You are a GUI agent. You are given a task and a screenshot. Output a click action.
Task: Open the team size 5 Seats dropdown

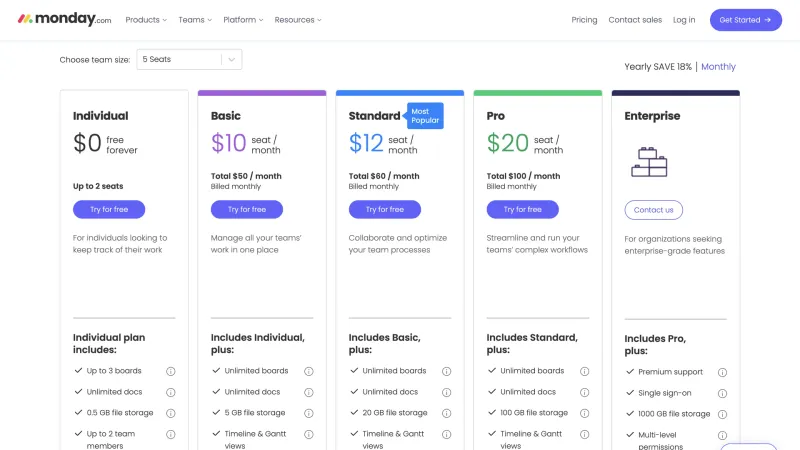(189, 59)
